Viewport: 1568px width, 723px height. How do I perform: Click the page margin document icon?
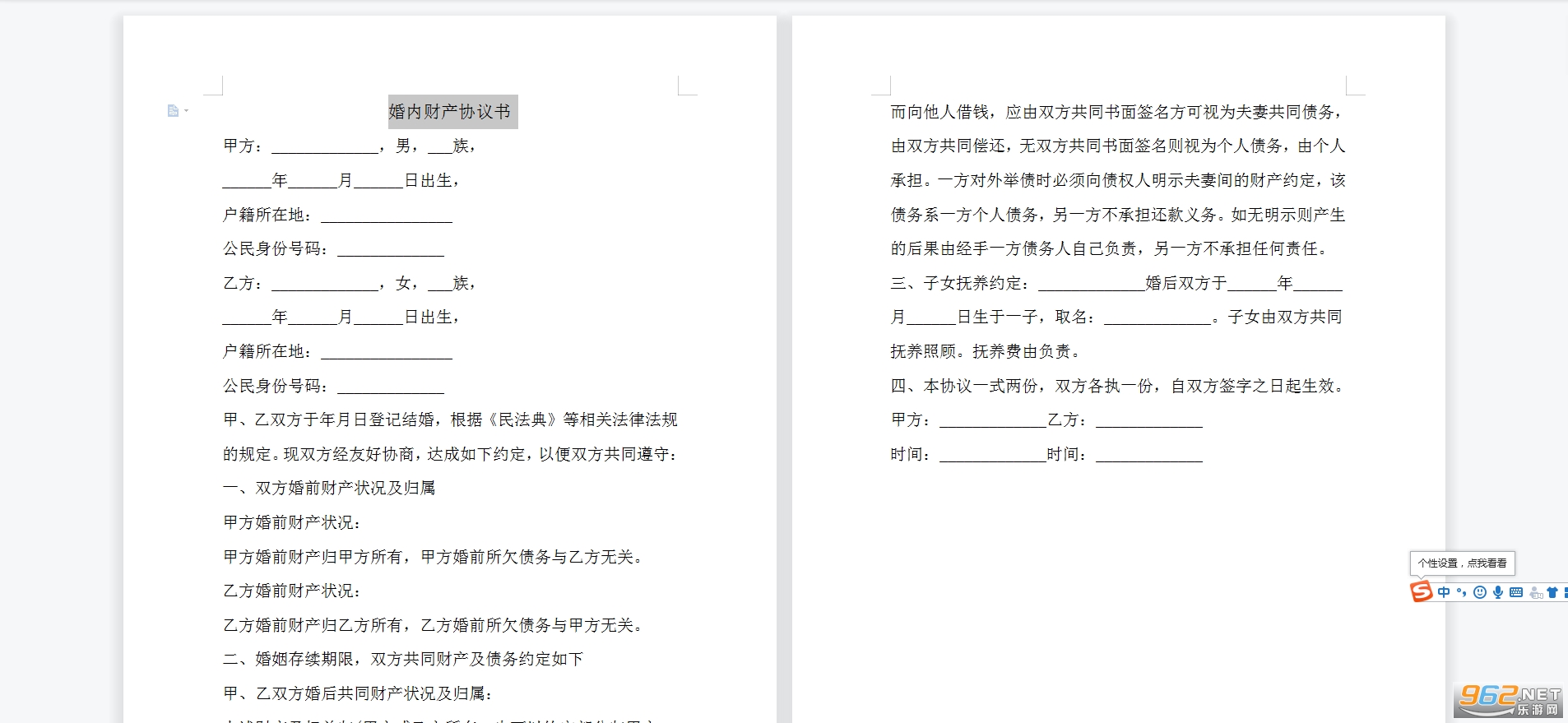tap(173, 111)
